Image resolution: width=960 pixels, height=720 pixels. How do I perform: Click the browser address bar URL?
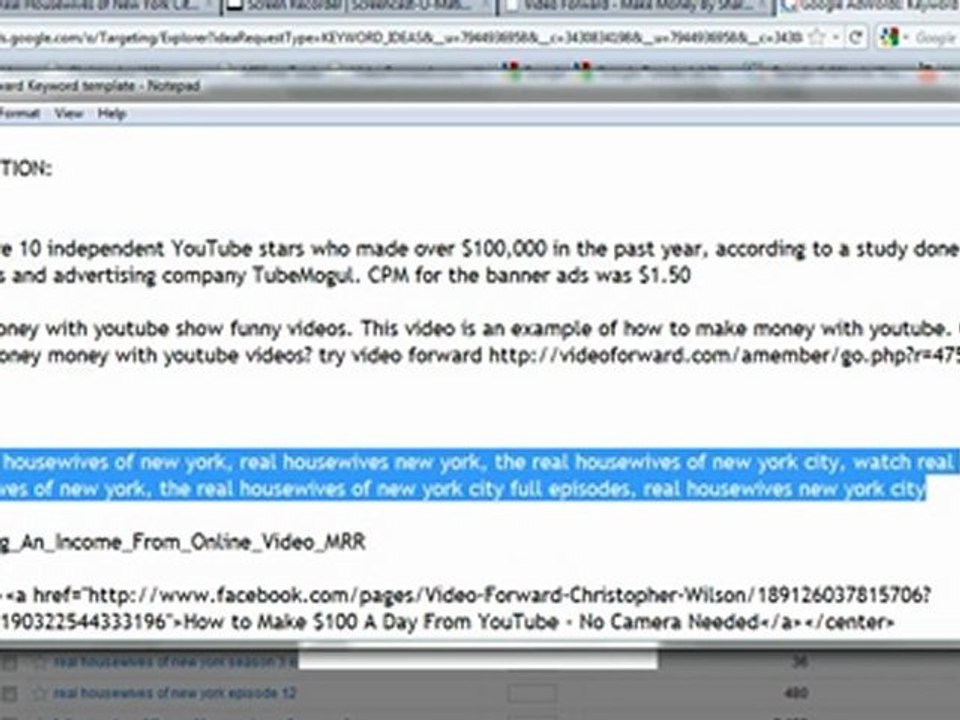point(401,37)
